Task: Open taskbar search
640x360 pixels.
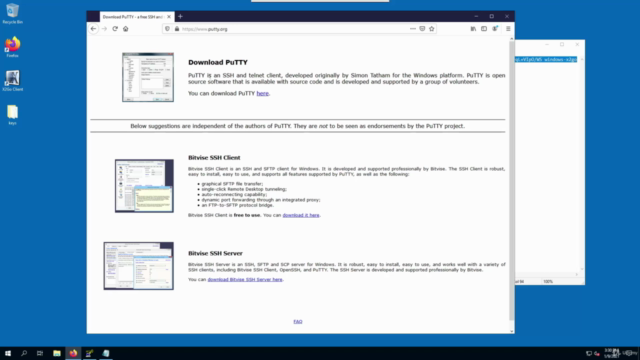Action: pos(24,353)
